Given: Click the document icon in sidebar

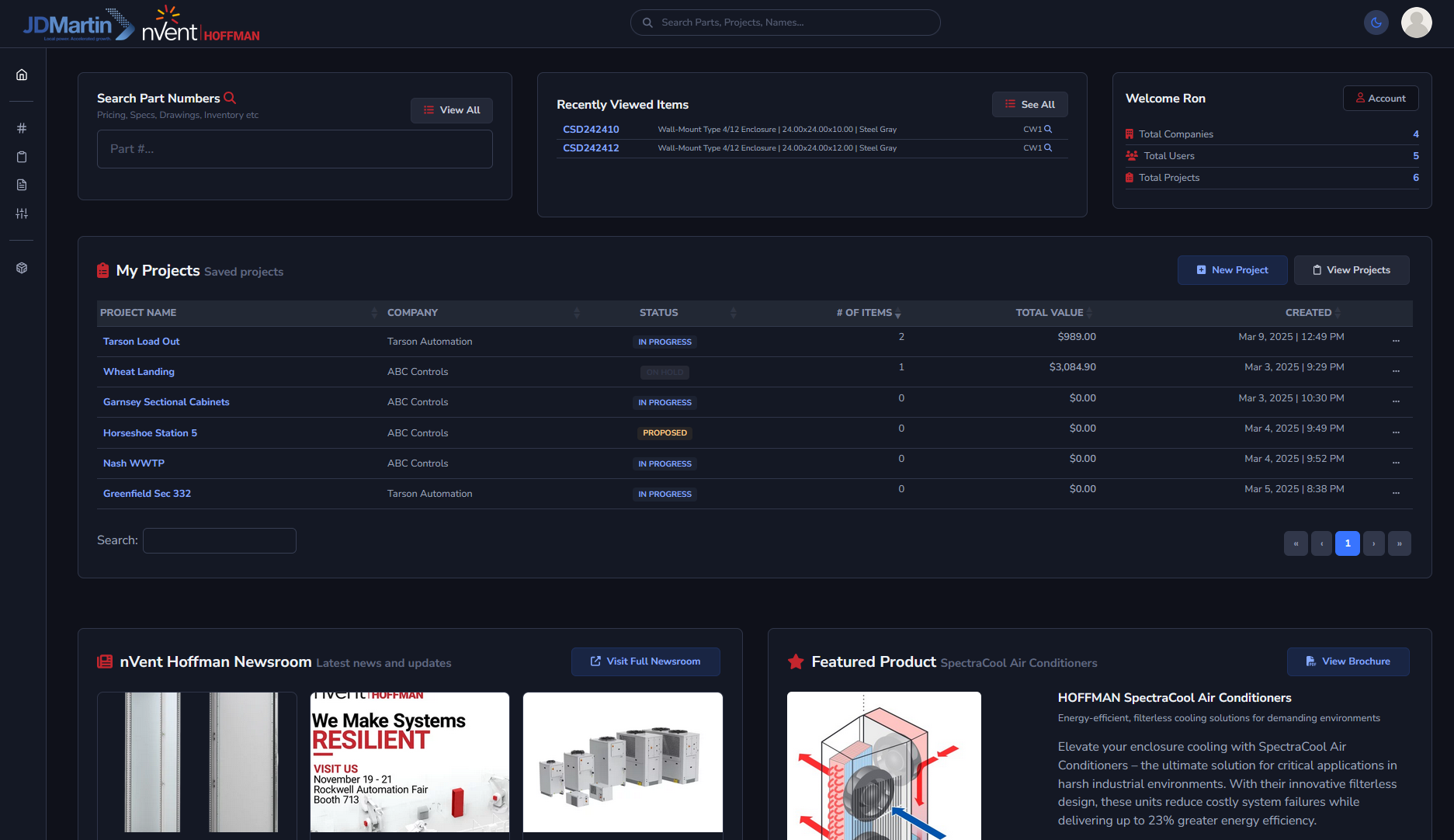Looking at the screenshot, I should tap(22, 185).
